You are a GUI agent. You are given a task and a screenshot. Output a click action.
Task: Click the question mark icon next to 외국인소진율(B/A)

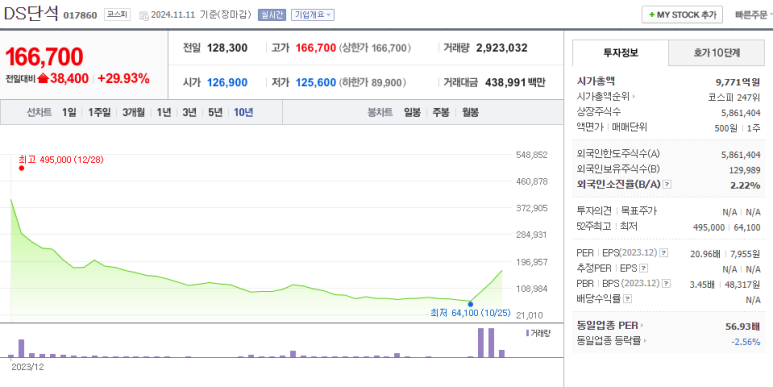667,184
